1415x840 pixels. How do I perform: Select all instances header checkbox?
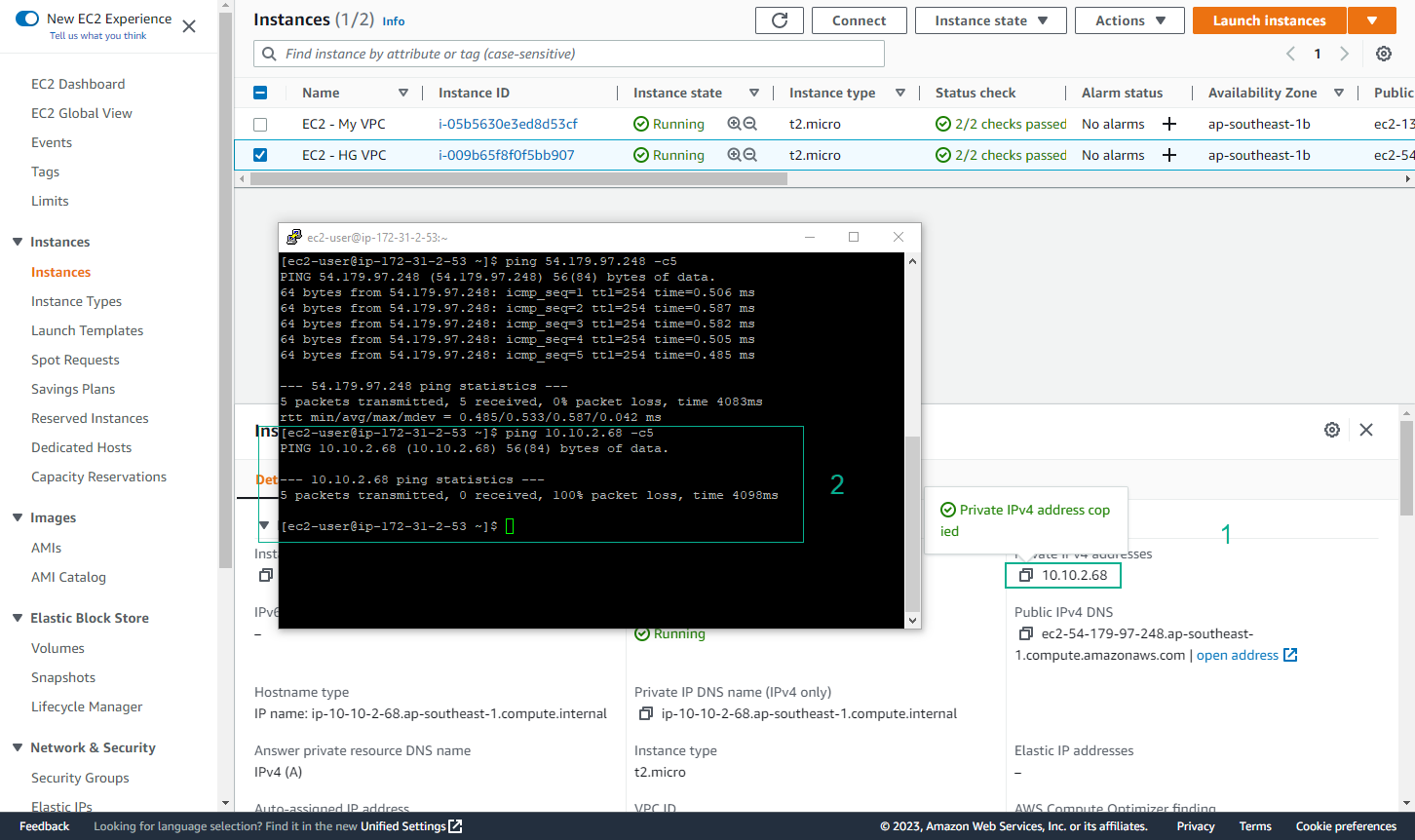tap(260, 93)
